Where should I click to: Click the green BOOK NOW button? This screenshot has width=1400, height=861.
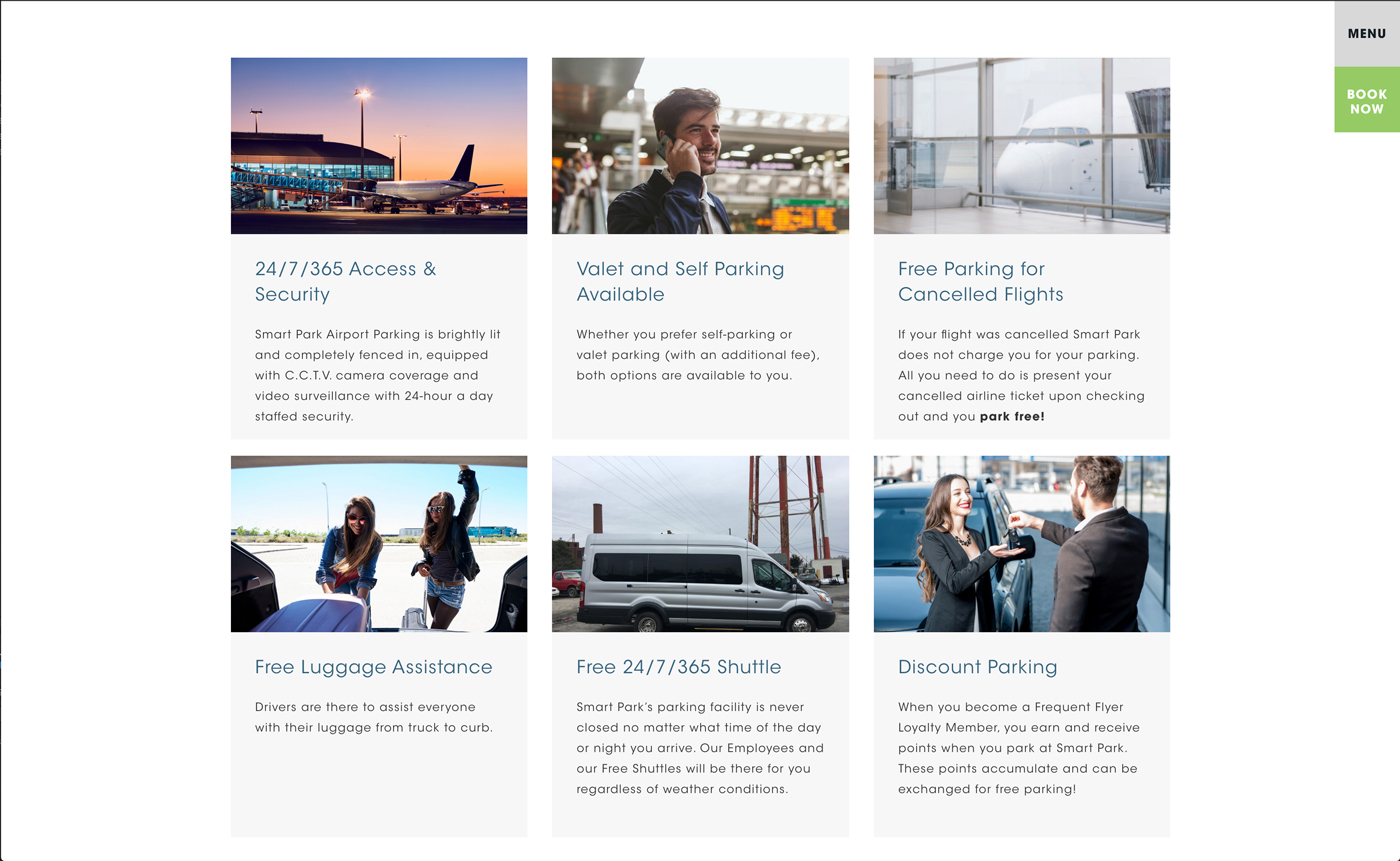(x=1367, y=100)
